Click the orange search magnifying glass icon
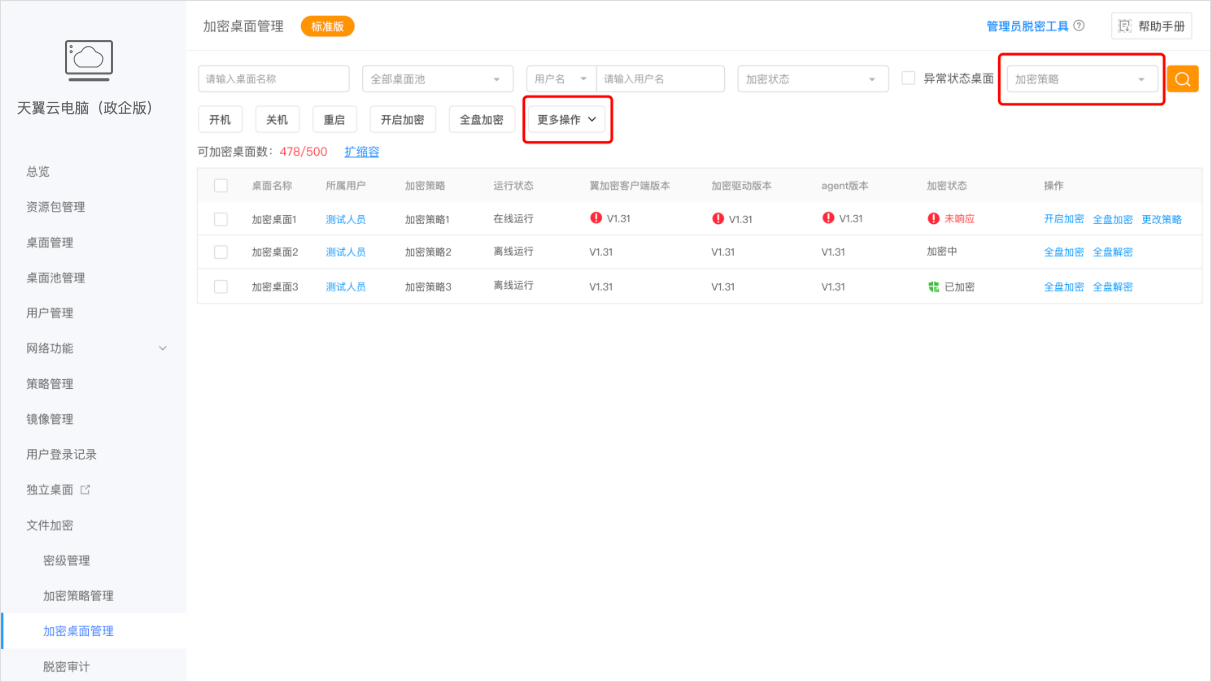 point(1184,78)
